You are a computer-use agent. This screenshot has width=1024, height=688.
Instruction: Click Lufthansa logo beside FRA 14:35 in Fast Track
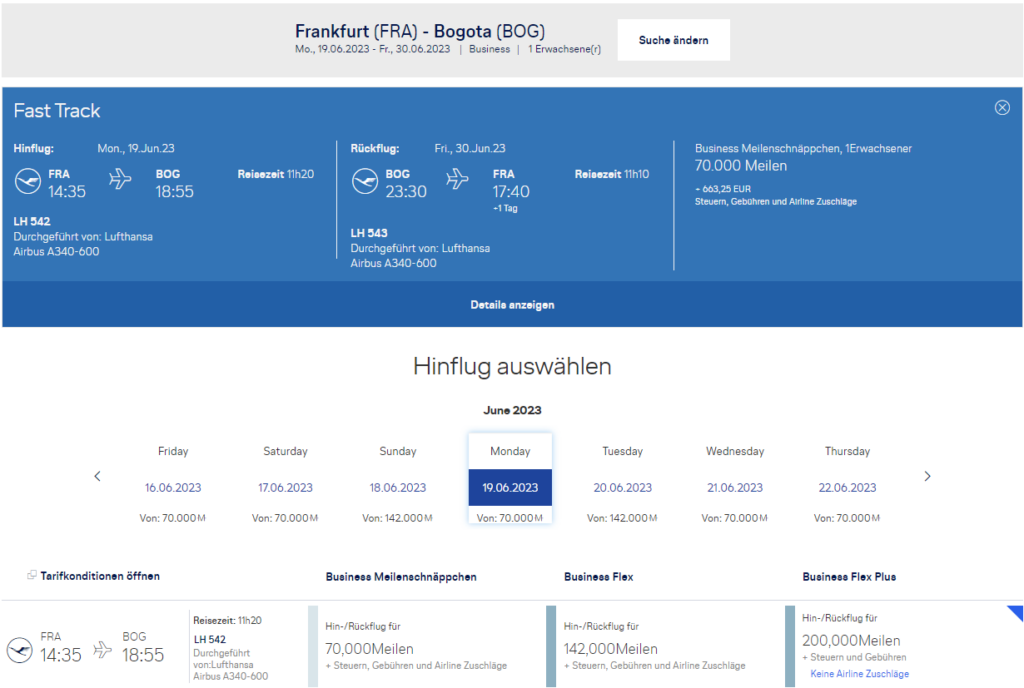coord(27,181)
